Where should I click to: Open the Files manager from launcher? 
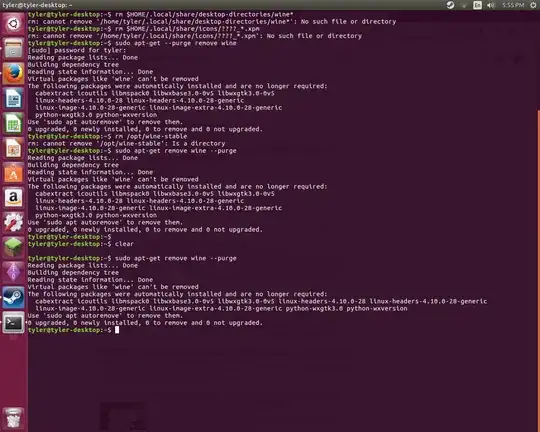point(13,49)
